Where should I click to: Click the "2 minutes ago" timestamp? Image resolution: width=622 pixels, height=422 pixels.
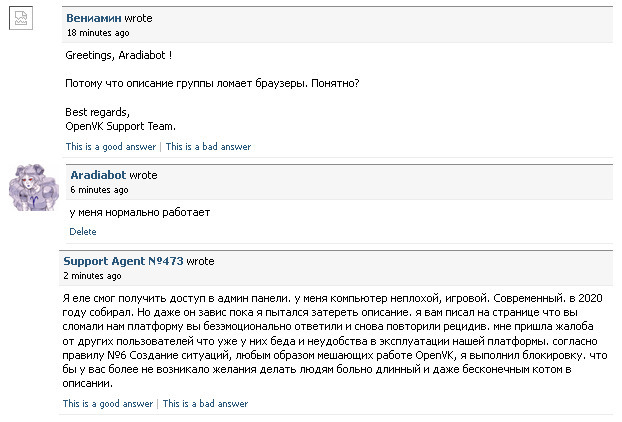[93, 275]
